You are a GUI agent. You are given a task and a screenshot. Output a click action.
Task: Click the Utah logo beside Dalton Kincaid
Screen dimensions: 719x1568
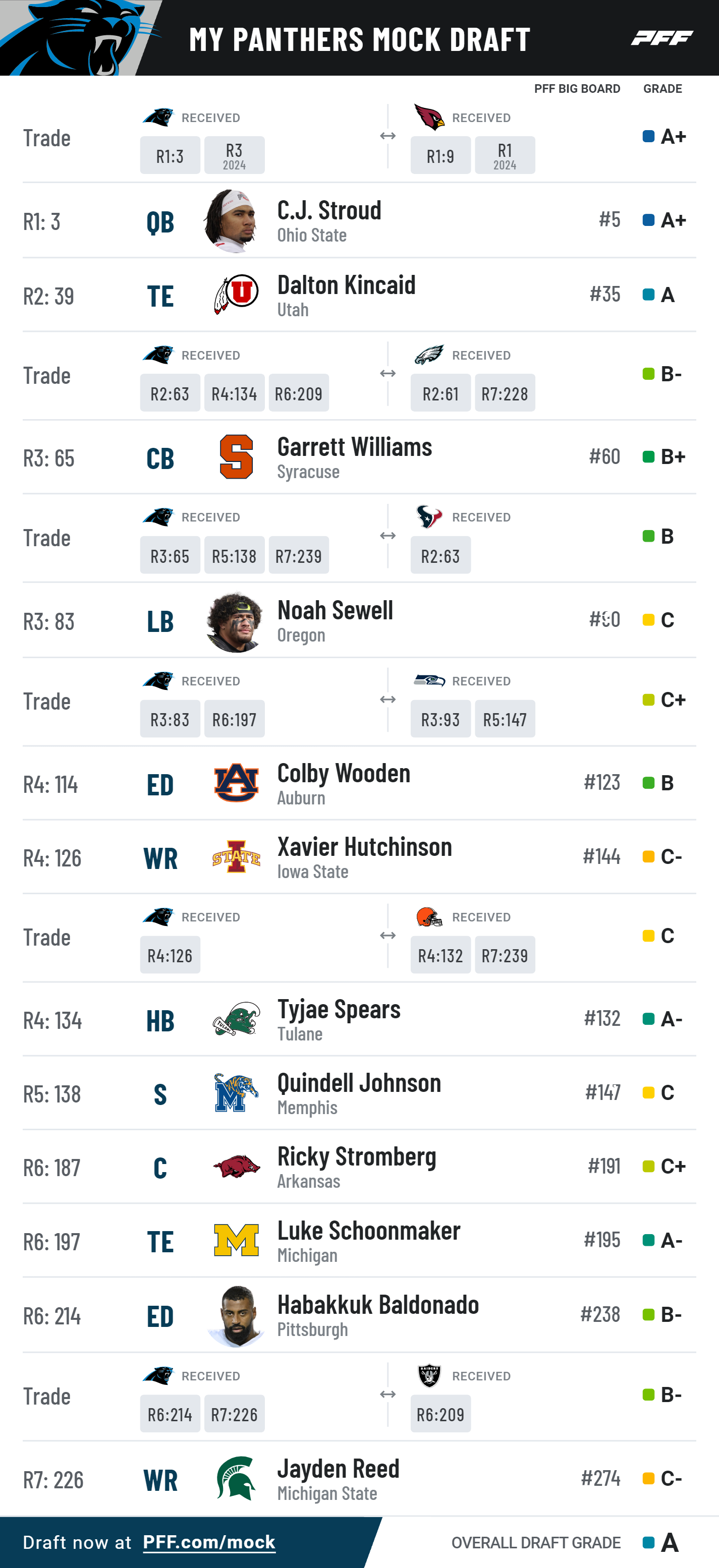pos(236,294)
